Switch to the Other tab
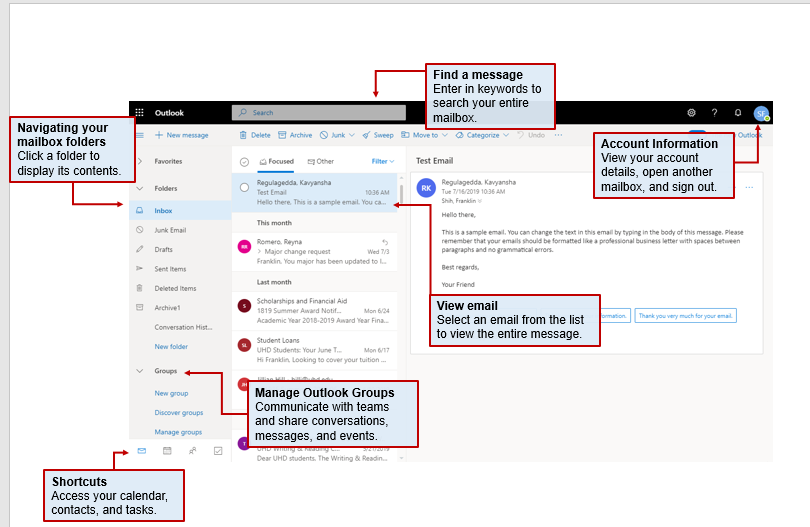This screenshot has height=527, width=810. [x=321, y=161]
